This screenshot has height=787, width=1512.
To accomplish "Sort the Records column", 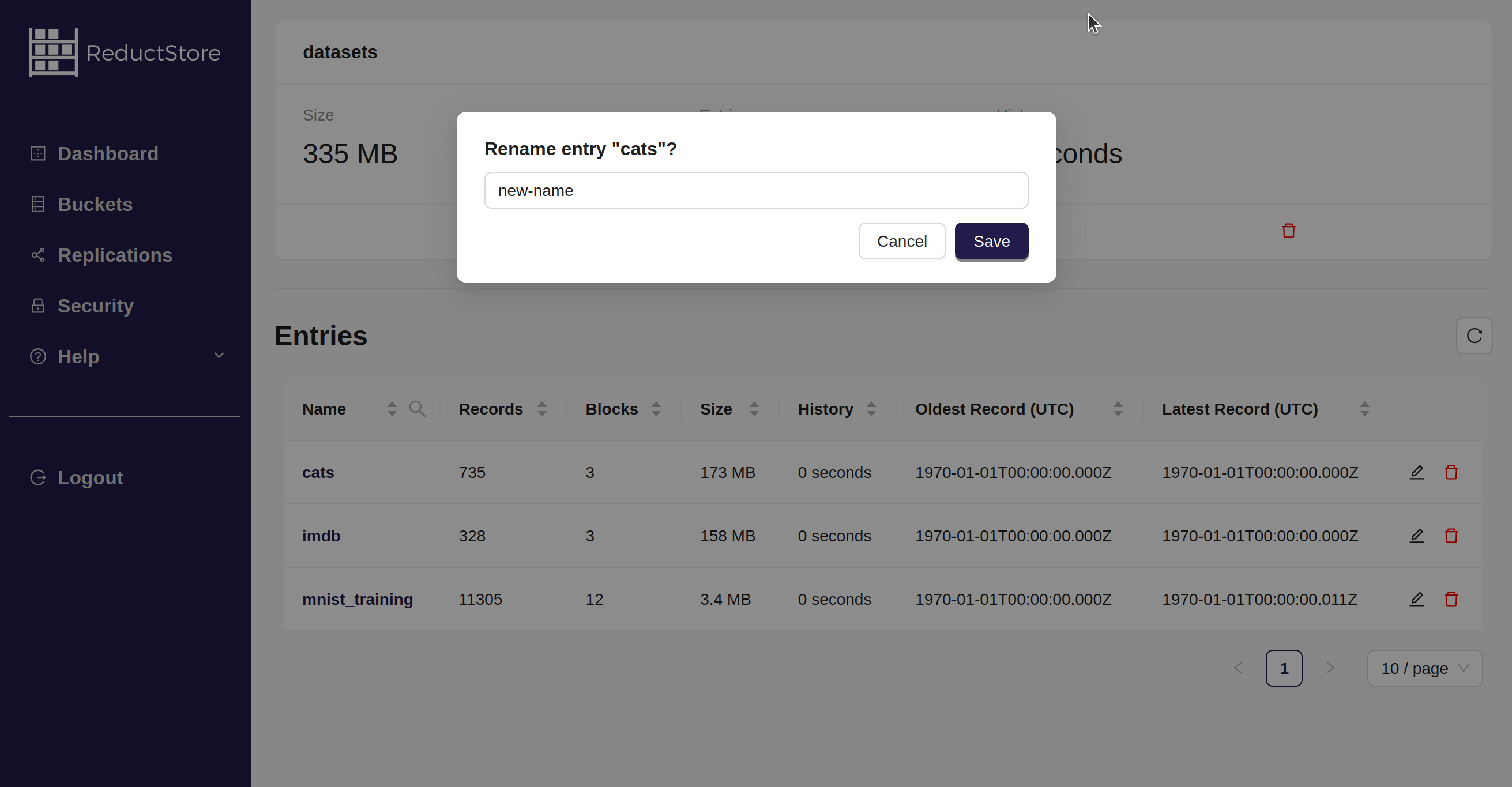I will click(541, 408).
